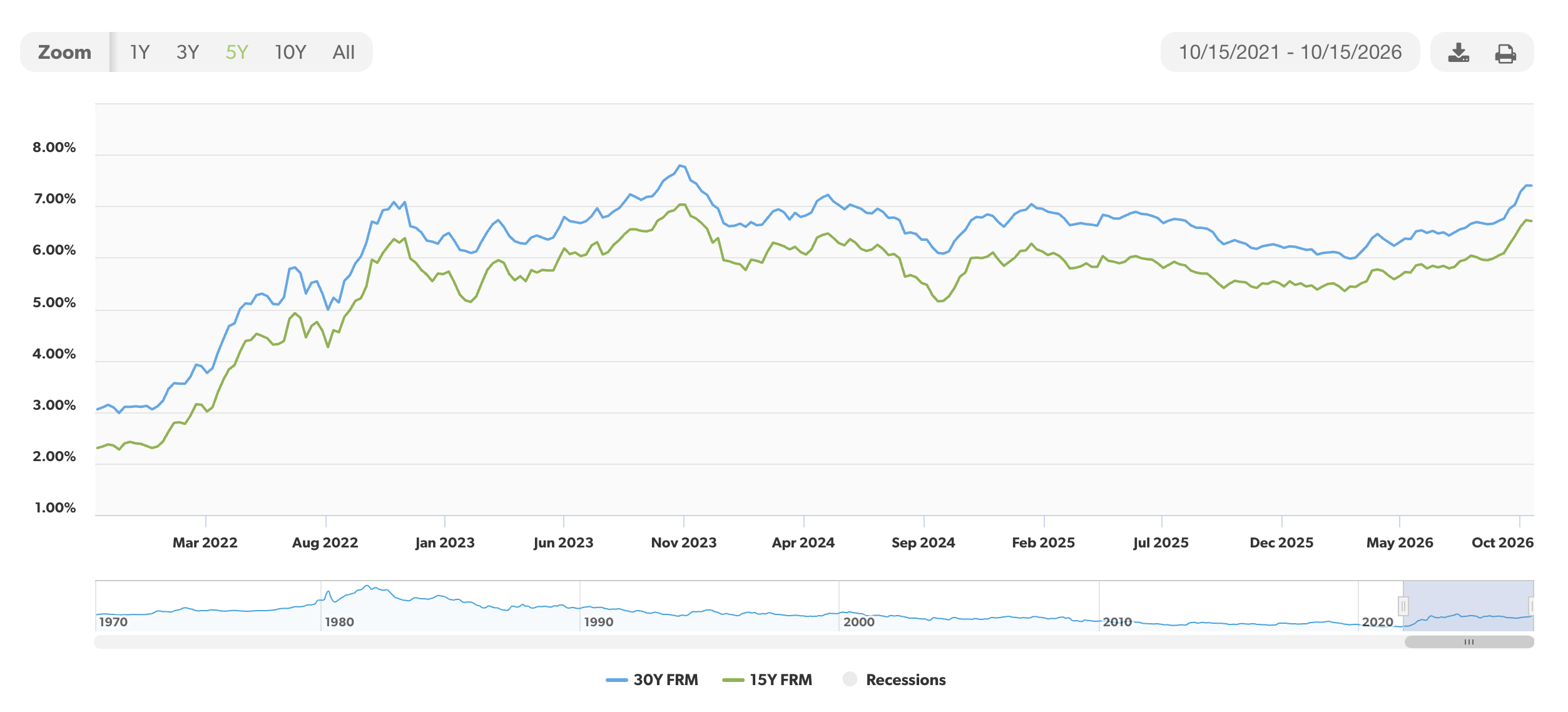Toggle the 15Y FRM series in legend

click(767, 679)
